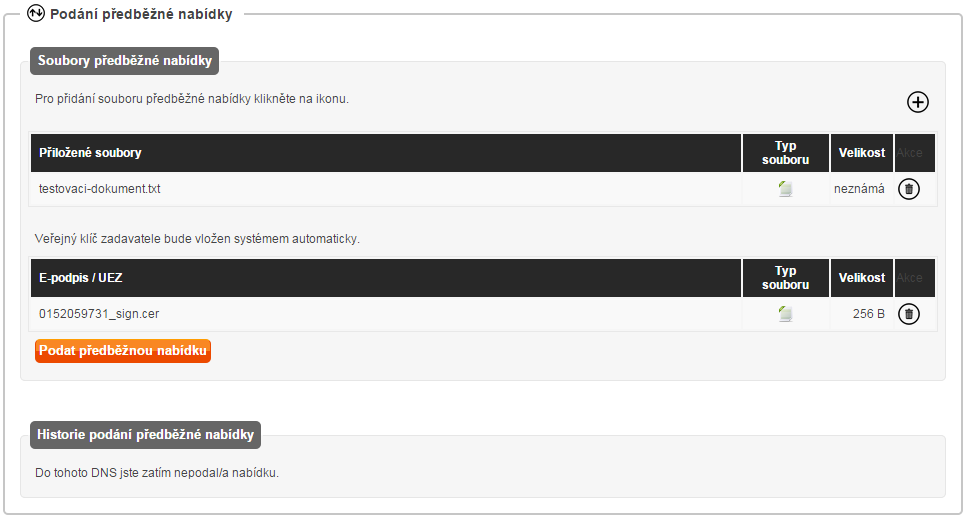Click the neznámá size cell
Image resolution: width=966 pixels, height=517 pixels.
click(x=859, y=189)
